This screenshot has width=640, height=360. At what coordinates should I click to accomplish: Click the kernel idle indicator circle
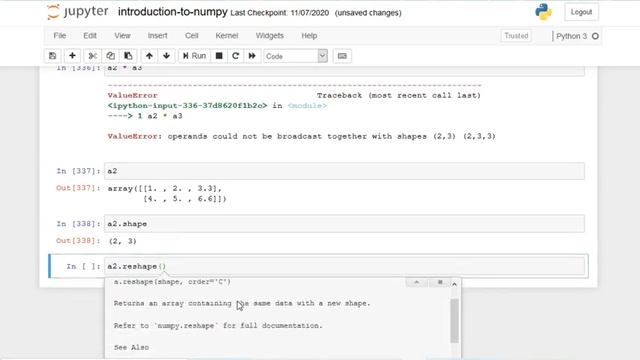[595, 36]
